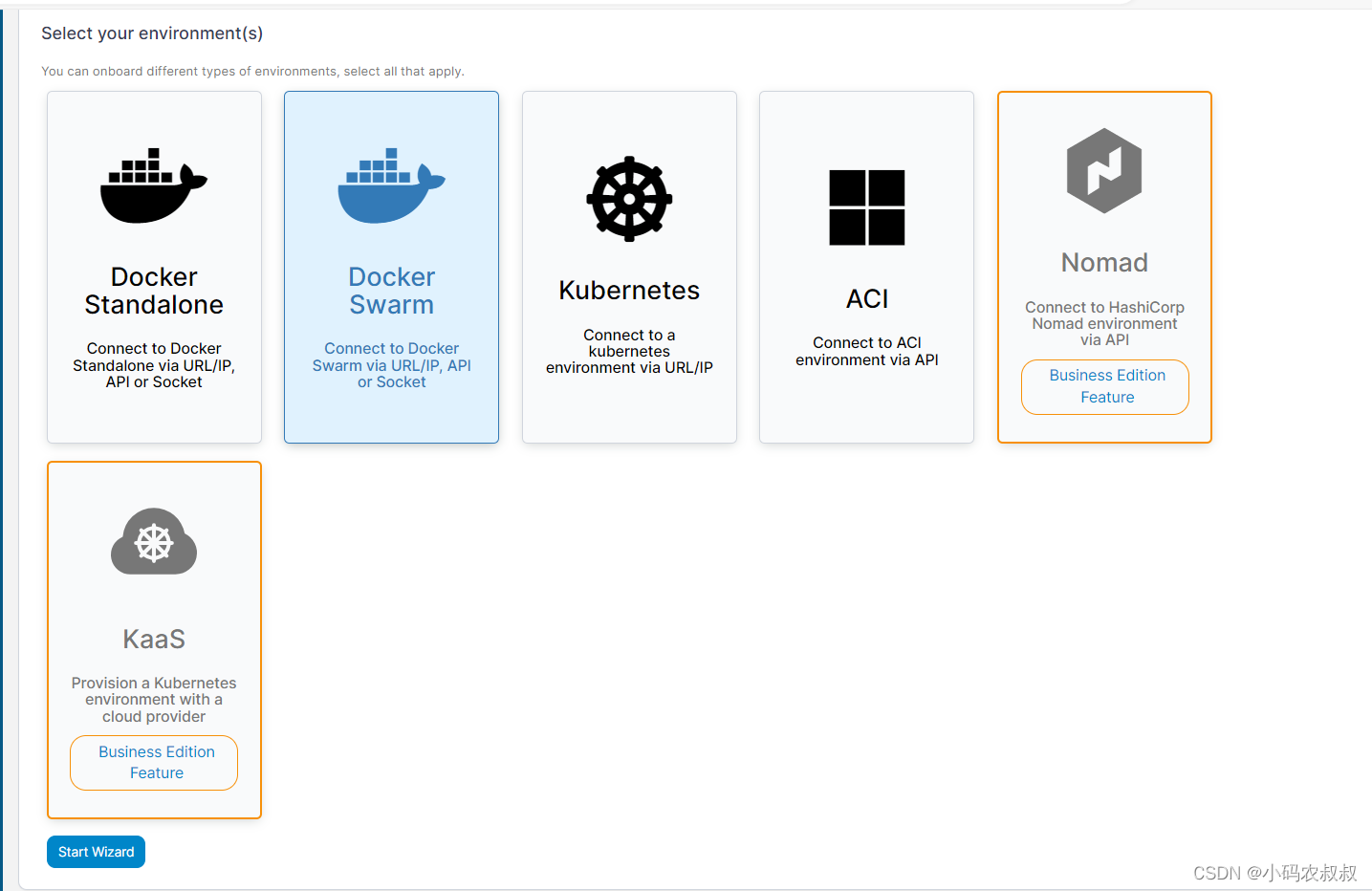Select the Nomad card title

1104,262
